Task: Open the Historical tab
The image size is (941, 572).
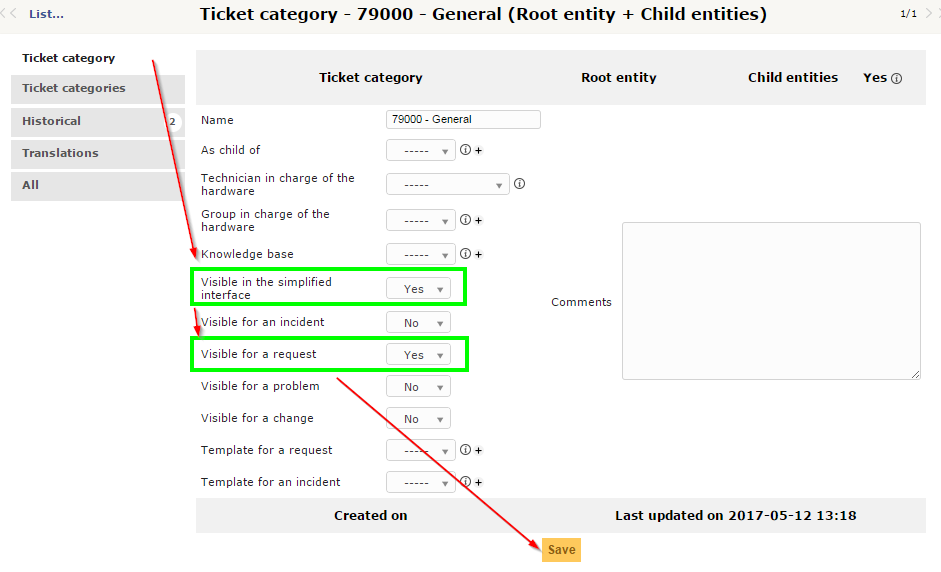Action: click(52, 121)
